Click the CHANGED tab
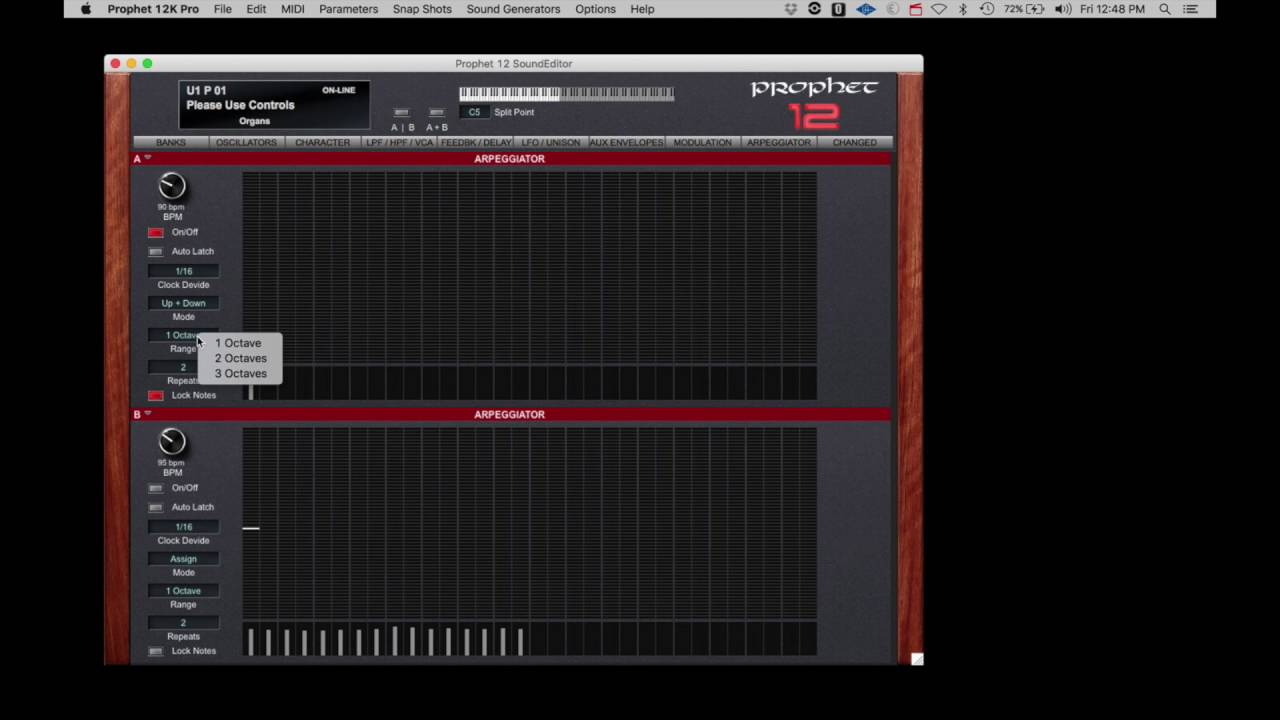Screen dimensions: 1280x720 pos(854,142)
